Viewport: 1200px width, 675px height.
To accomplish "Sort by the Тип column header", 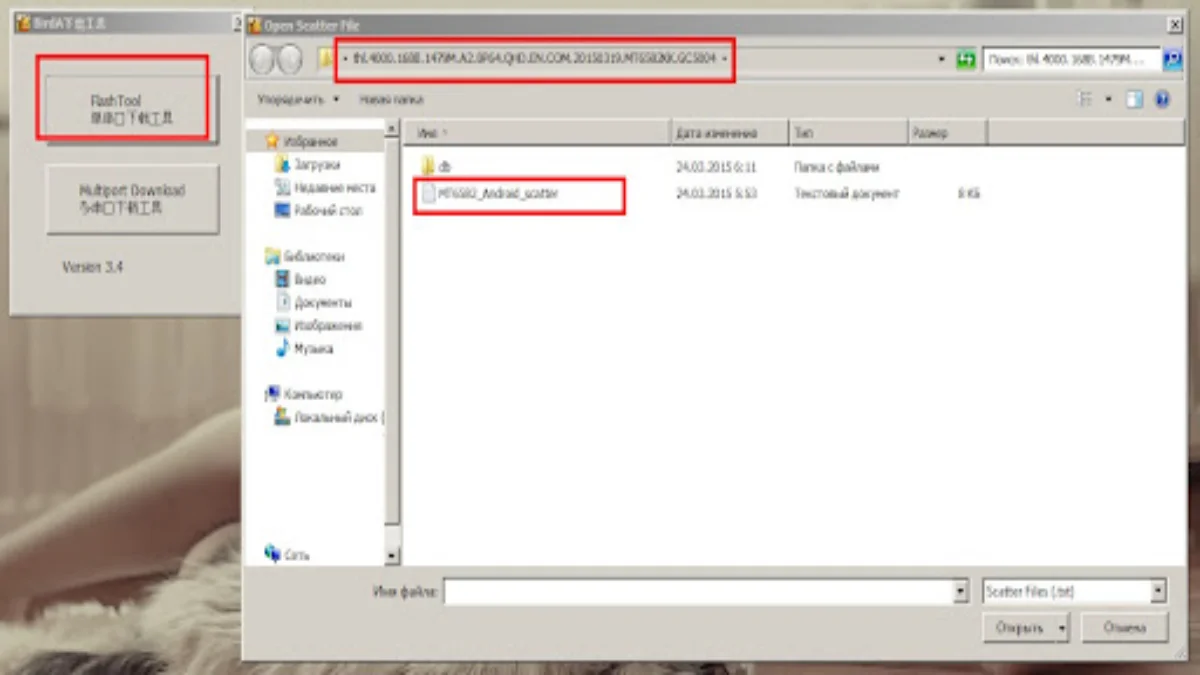I will [847, 132].
